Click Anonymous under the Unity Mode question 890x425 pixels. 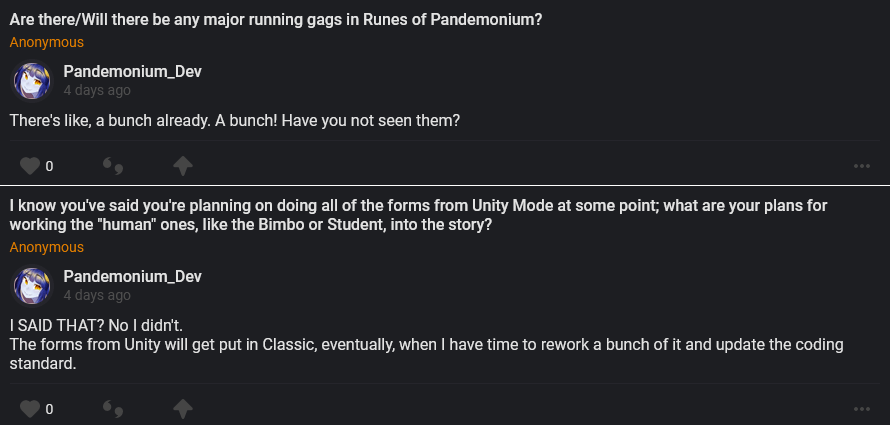click(47, 247)
